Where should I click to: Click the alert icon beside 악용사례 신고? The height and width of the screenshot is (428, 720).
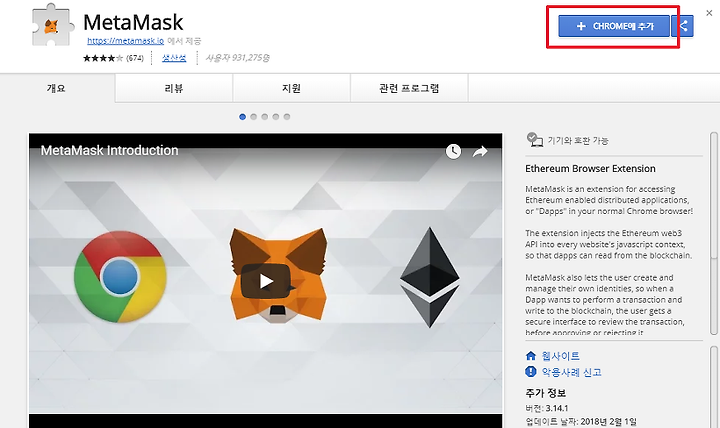pyautogui.click(x=531, y=372)
